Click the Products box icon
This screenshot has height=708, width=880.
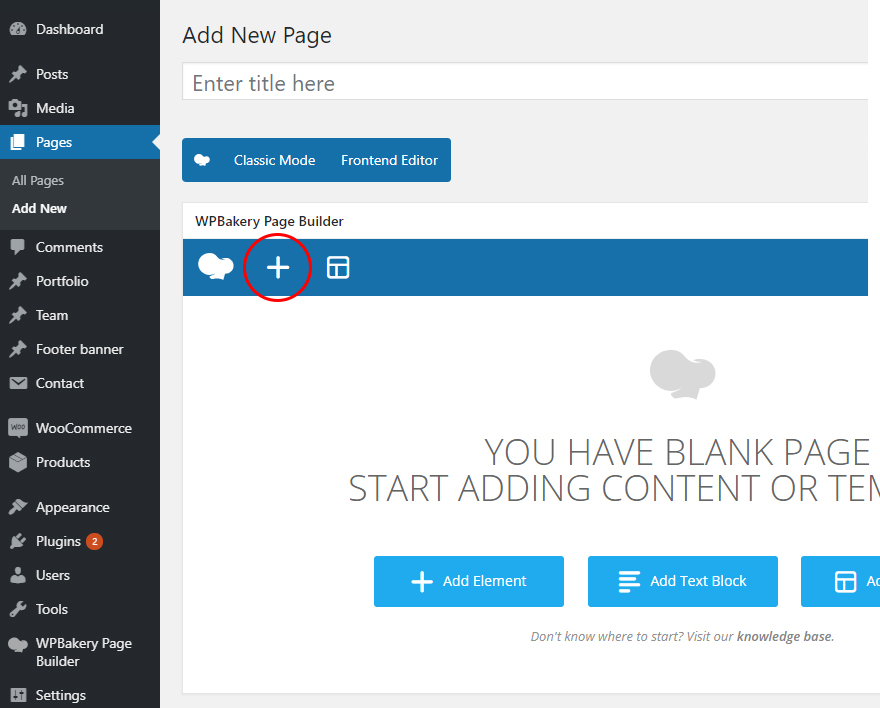(x=18, y=462)
